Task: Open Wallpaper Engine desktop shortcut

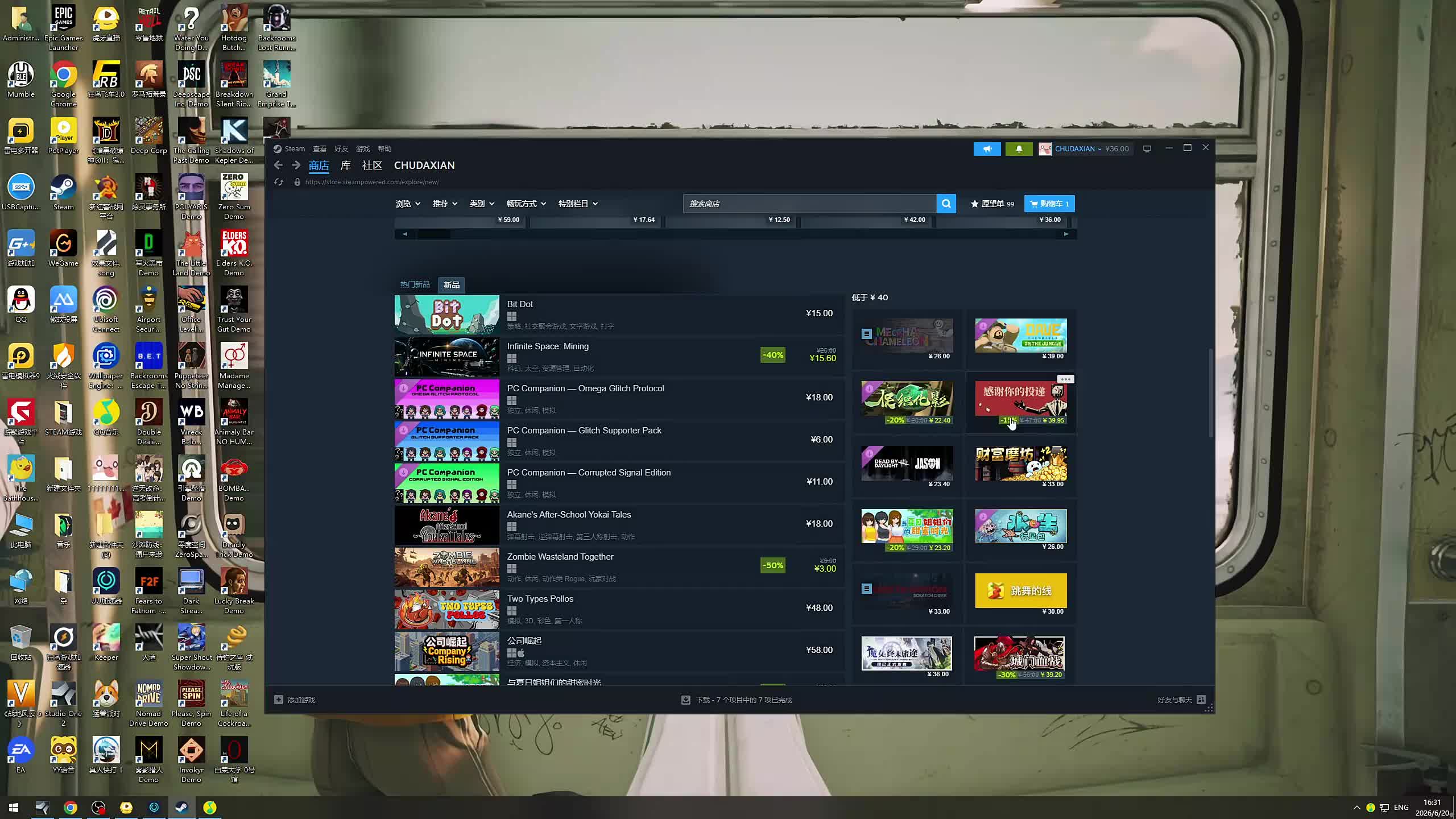Action: (x=106, y=366)
